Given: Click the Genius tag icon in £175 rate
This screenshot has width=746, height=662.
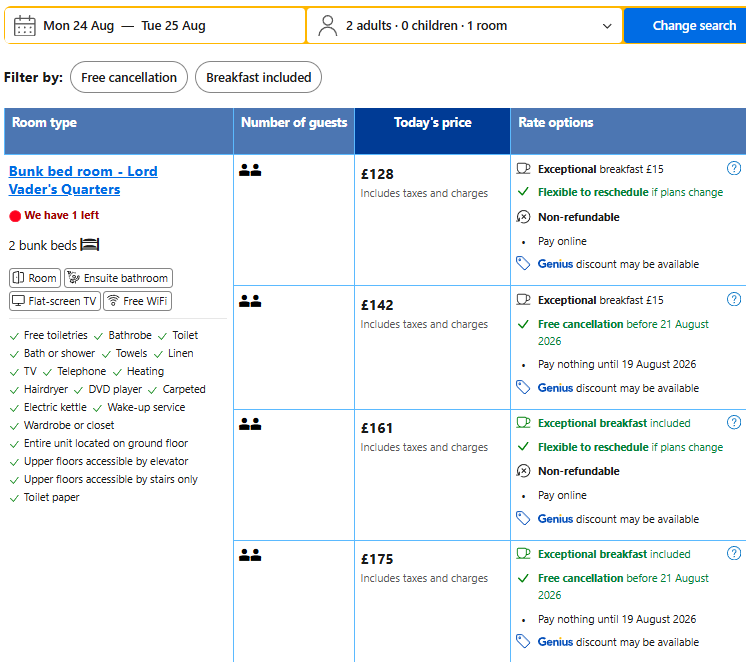Looking at the screenshot, I should click(x=523, y=641).
